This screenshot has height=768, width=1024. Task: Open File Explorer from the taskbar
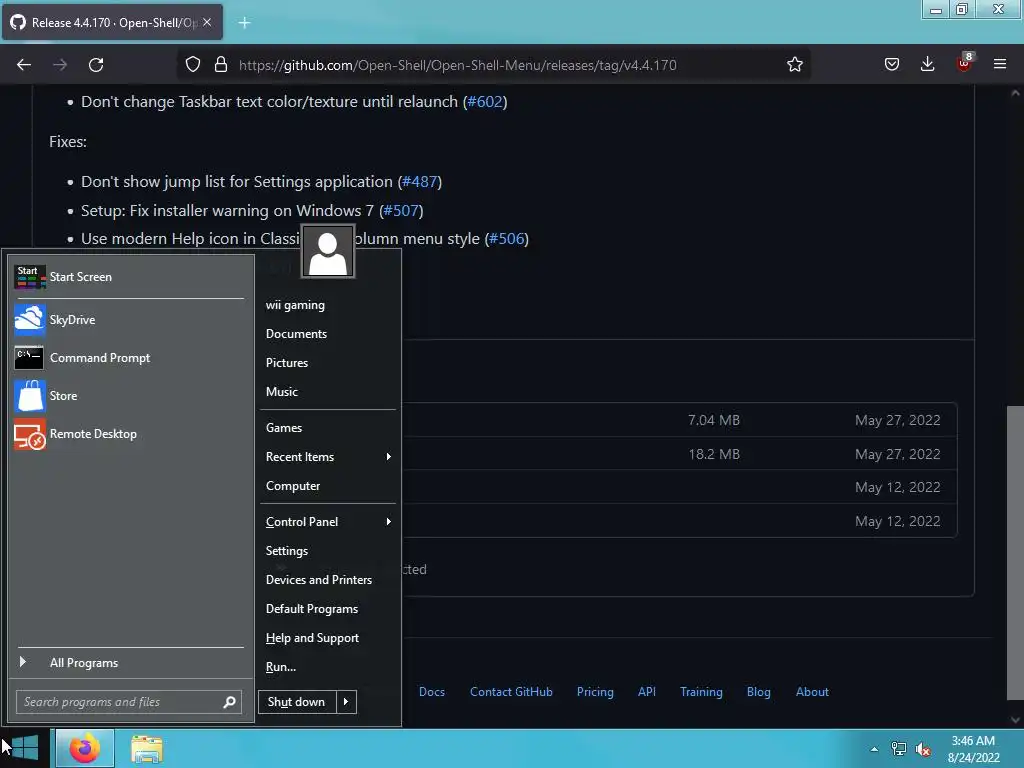point(146,748)
